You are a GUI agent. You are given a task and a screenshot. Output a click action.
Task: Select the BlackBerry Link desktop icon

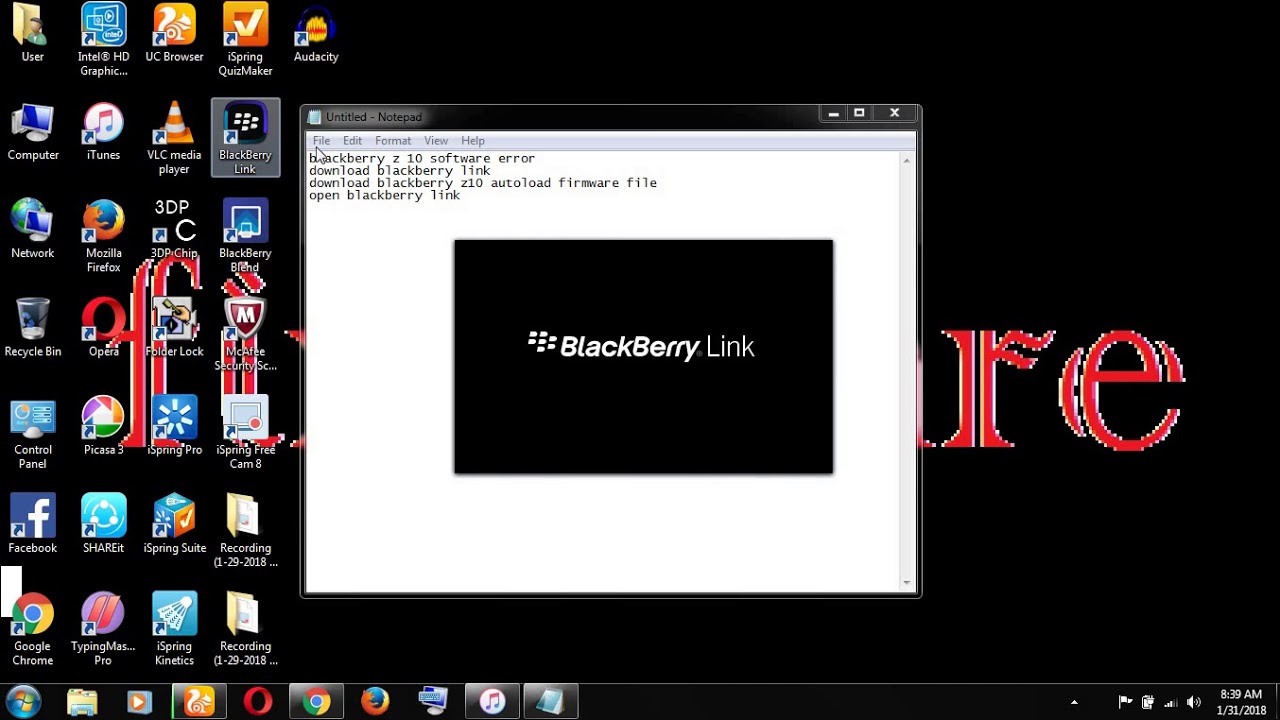pos(245,138)
